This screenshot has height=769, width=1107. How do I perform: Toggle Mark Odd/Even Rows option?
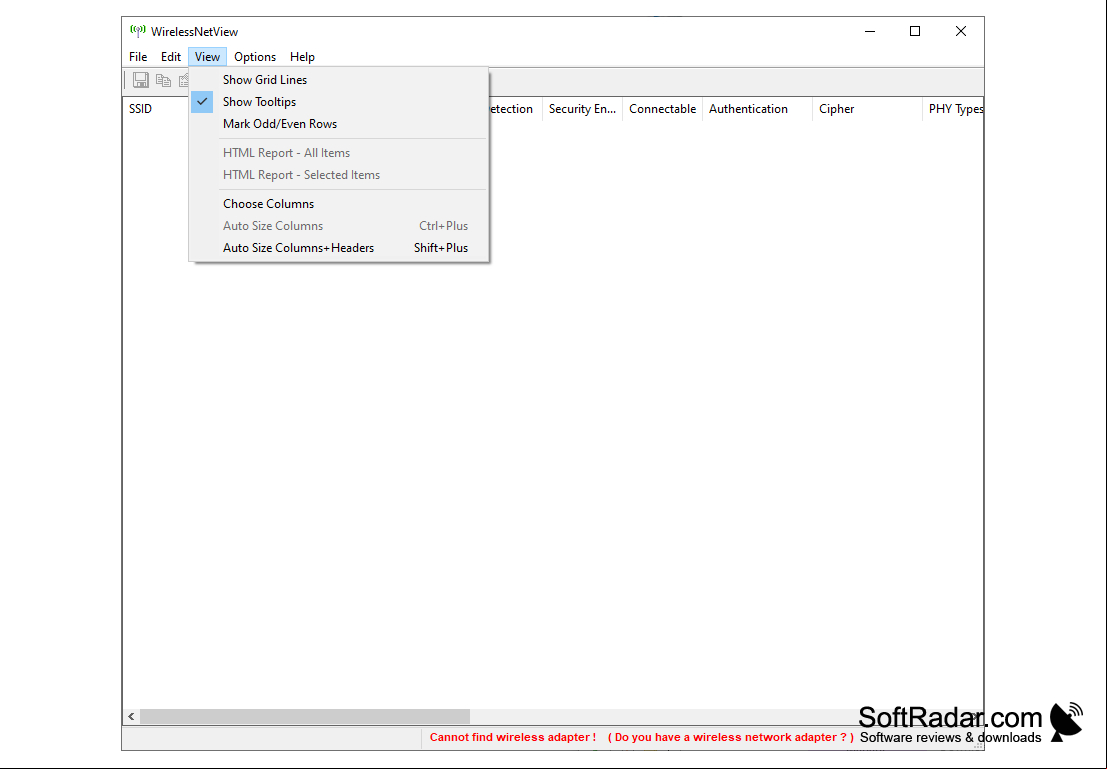pos(339,124)
